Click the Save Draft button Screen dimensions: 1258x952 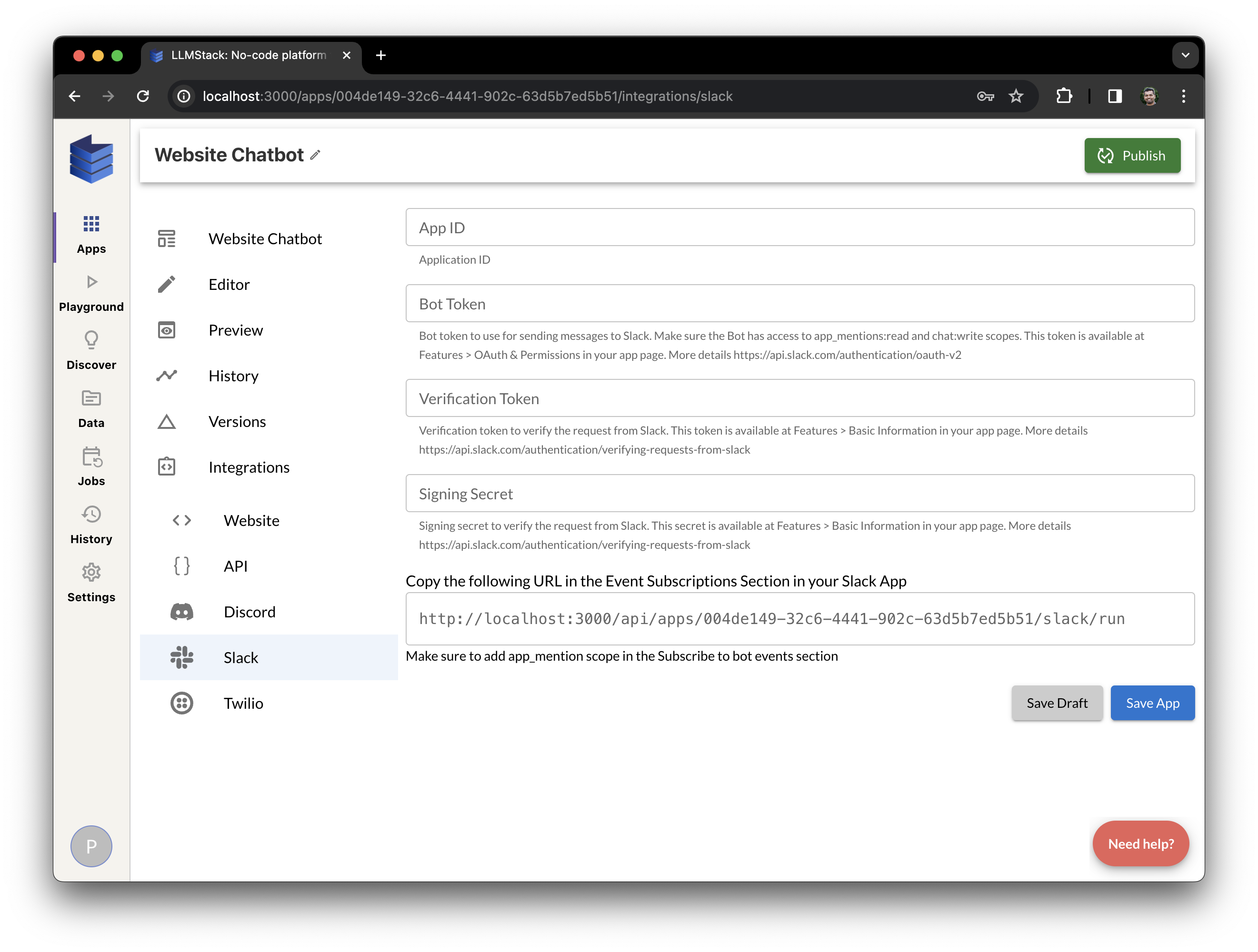click(x=1057, y=703)
